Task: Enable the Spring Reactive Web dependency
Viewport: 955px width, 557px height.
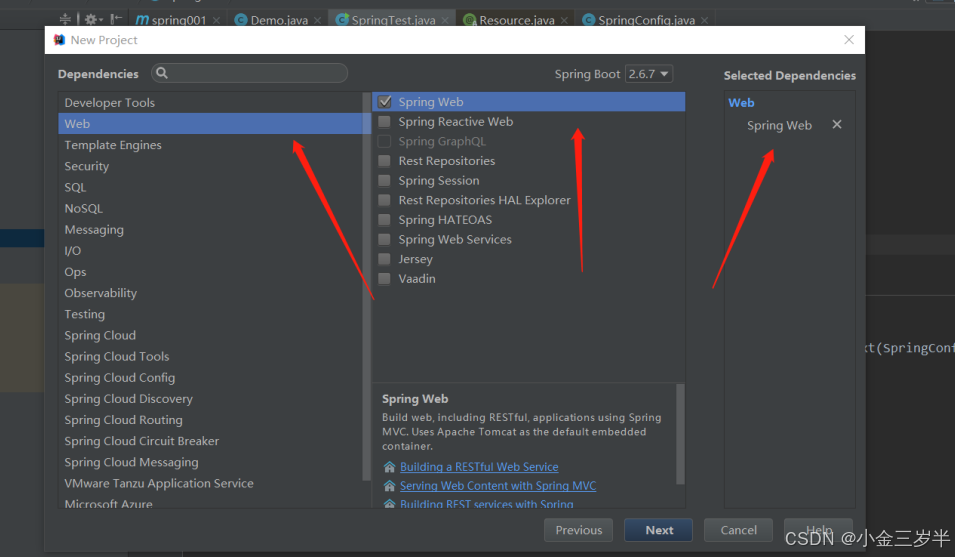Action: coord(384,122)
